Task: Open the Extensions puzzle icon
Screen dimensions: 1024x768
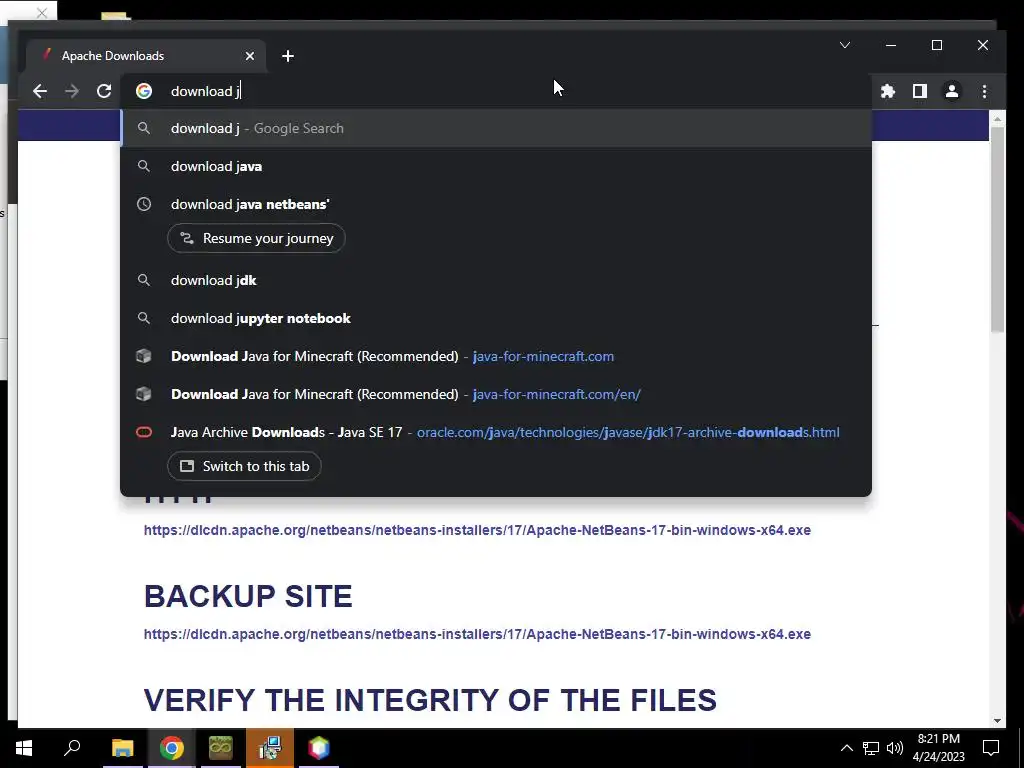Action: pyautogui.click(x=888, y=91)
